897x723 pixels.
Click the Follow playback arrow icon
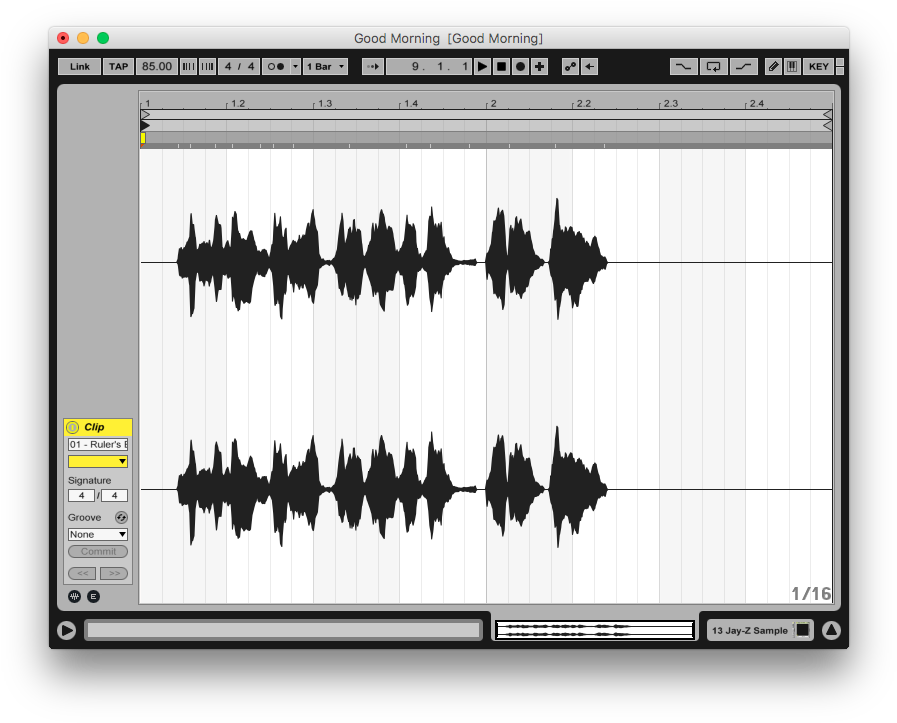click(373, 66)
